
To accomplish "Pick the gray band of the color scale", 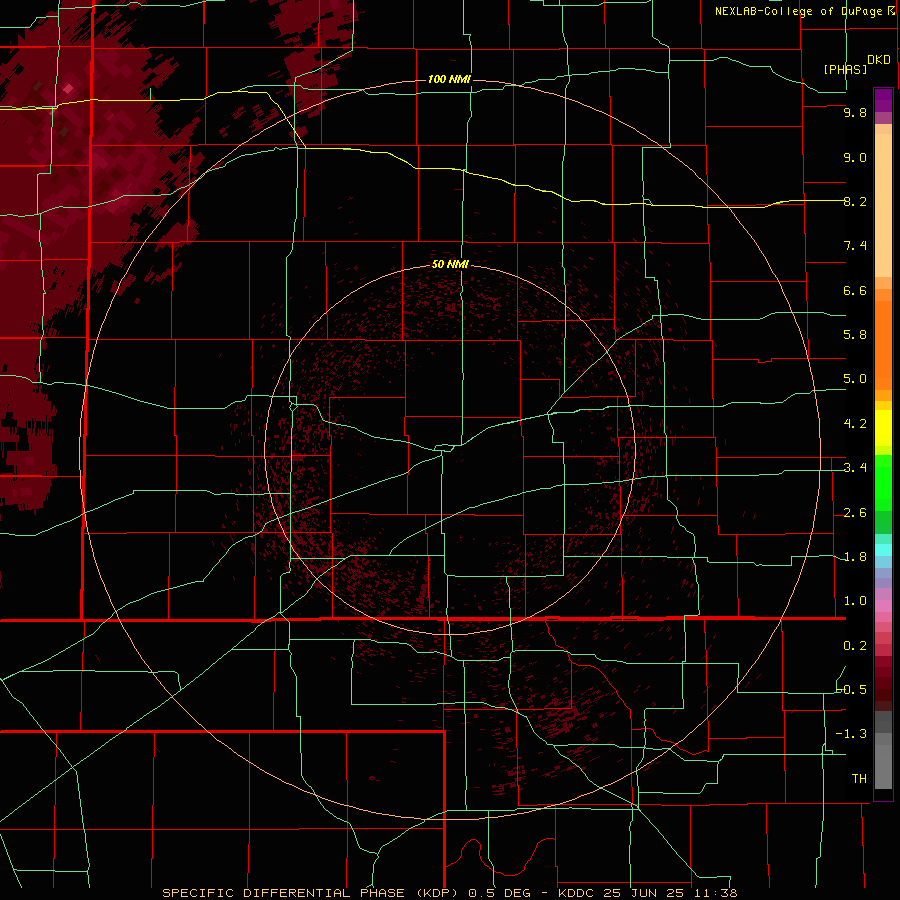I will (x=883, y=750).
